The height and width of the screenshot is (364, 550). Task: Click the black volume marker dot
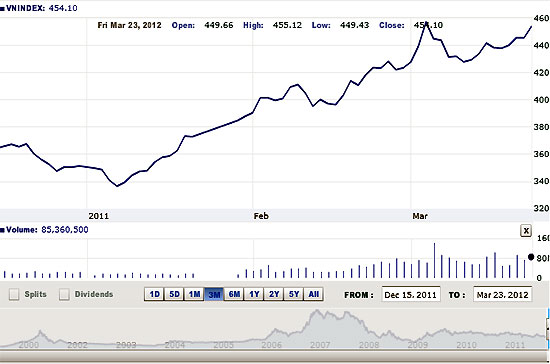coord(531,257)
